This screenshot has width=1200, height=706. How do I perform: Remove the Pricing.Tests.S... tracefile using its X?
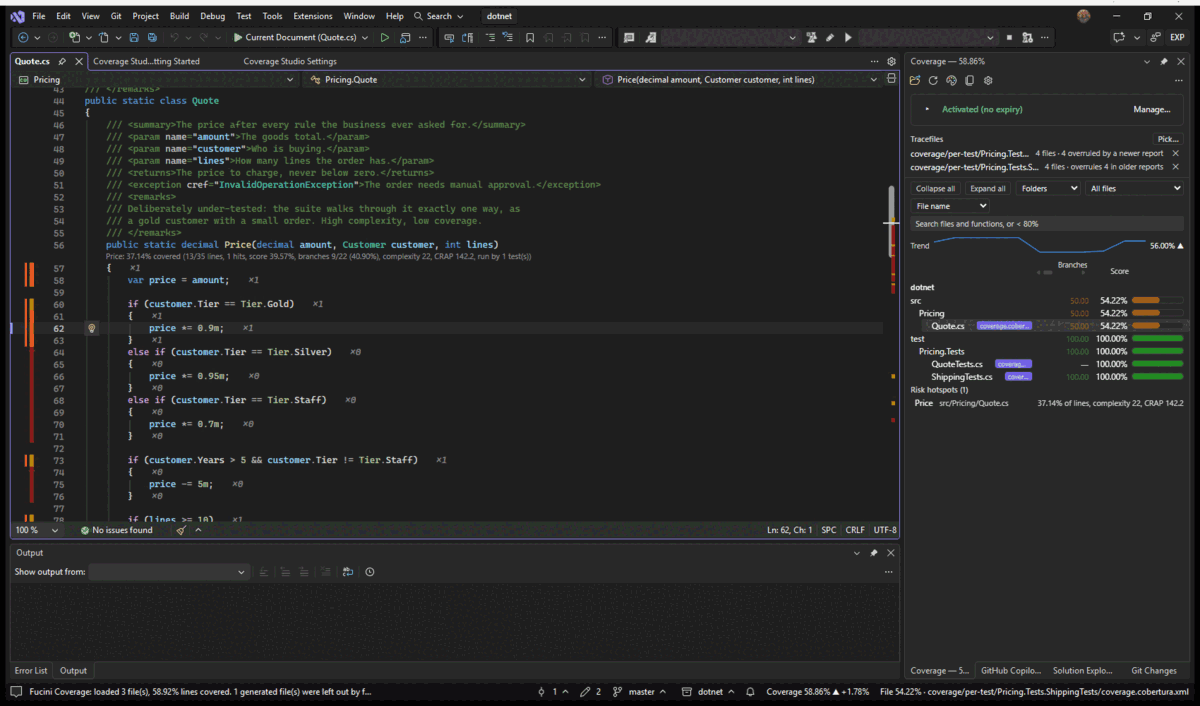1175,167
